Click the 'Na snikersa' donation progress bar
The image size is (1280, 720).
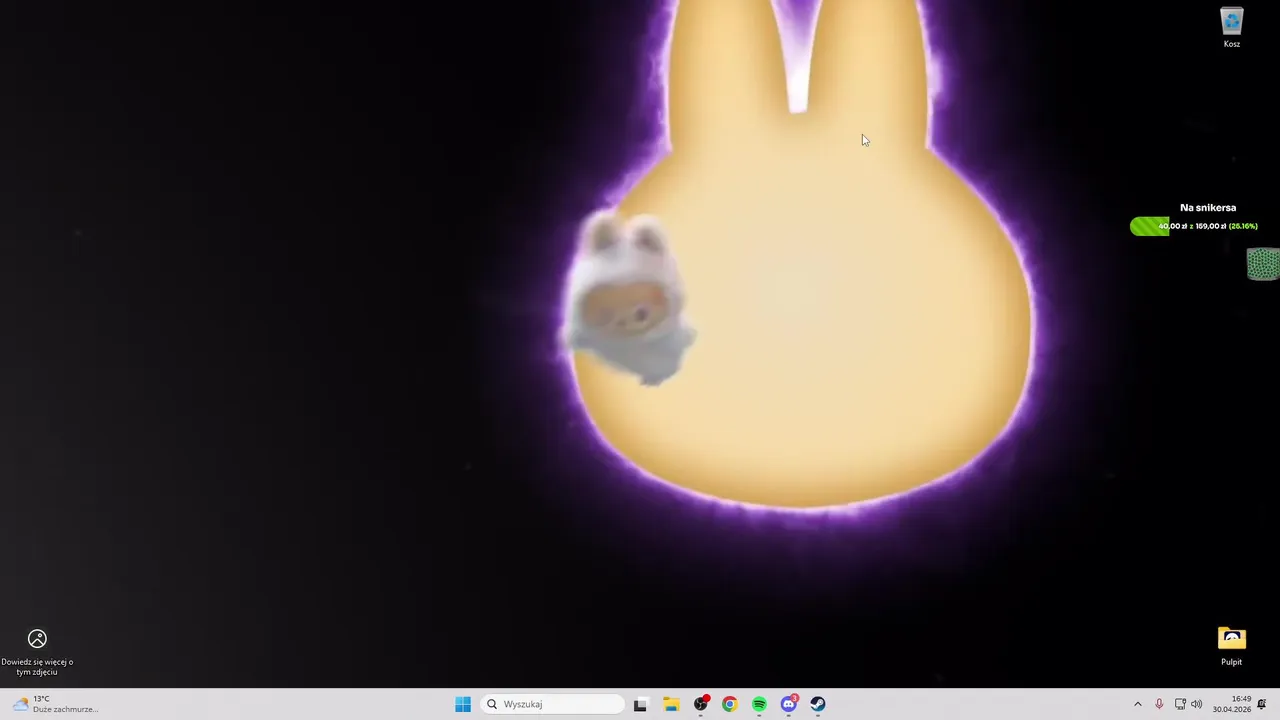(x=1194, y=226)
